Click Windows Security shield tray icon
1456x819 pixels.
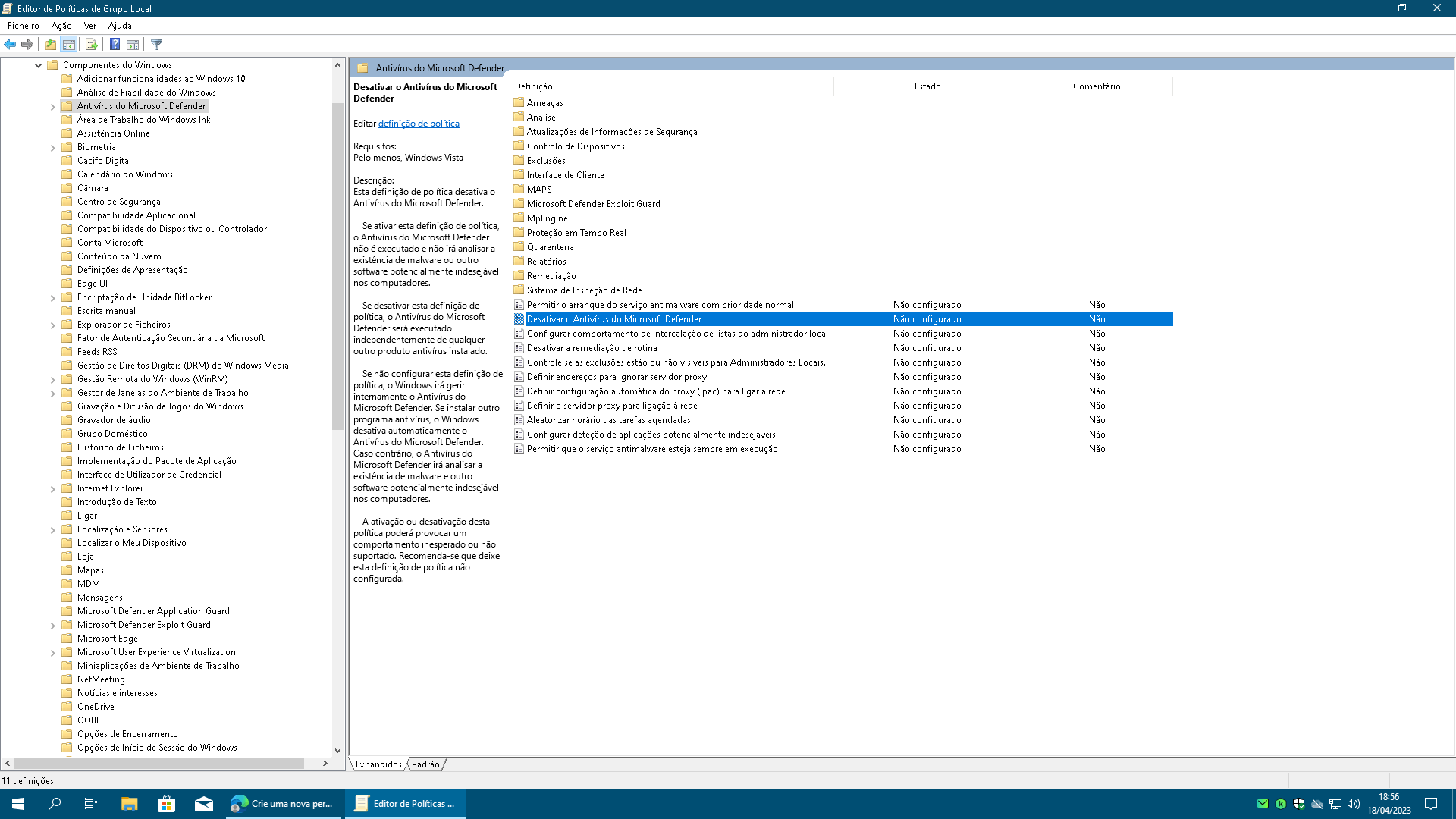[x=1299, y=804]
